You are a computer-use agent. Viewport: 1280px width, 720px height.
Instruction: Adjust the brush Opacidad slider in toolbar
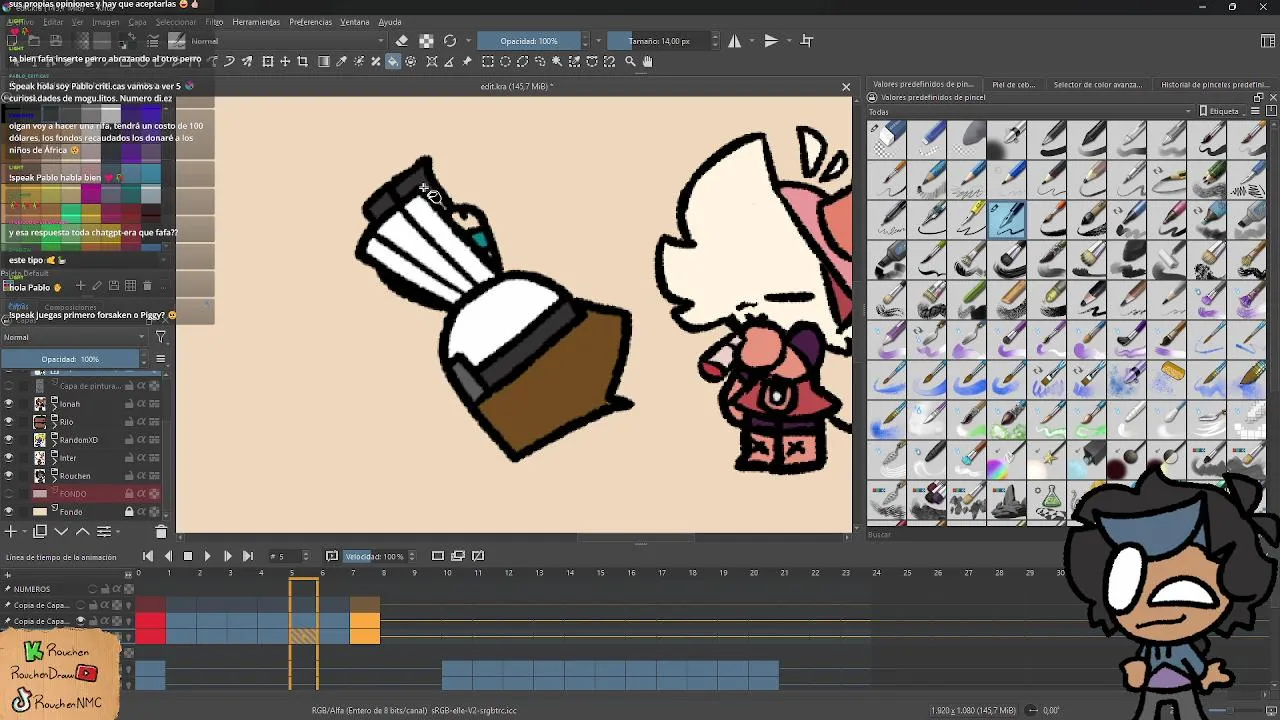(x=529, y=41)
